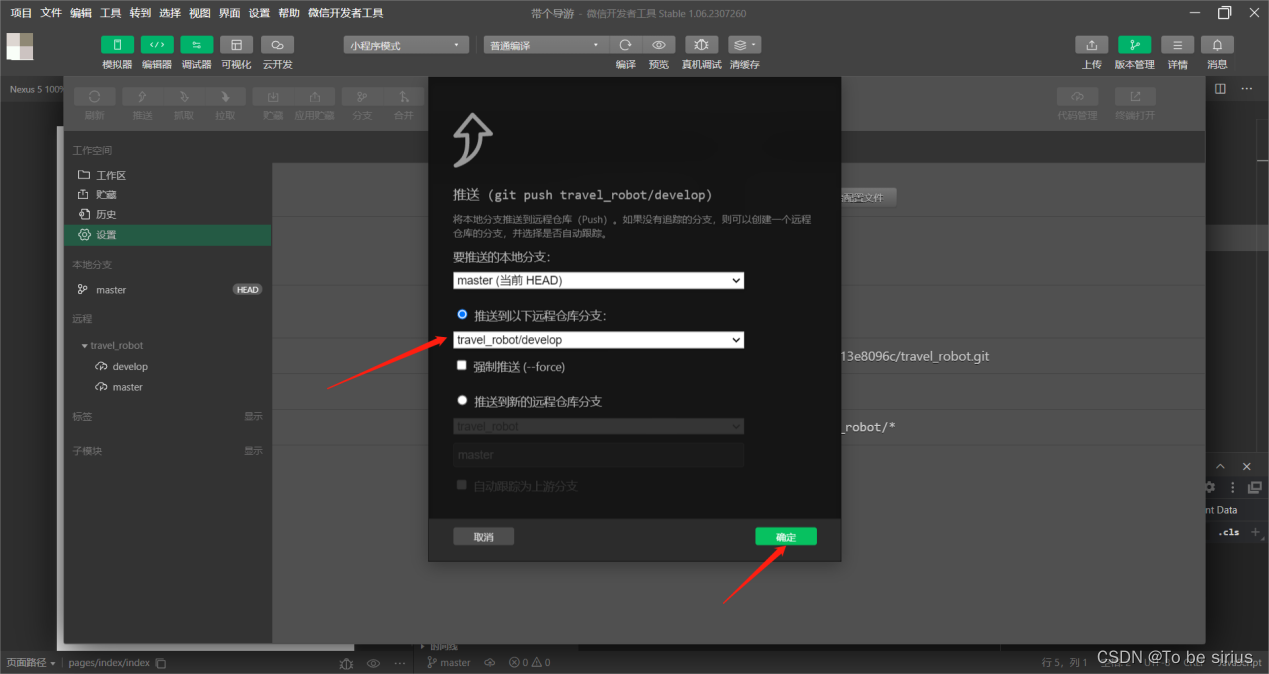Select 历史 in the workspace sidebar
This screenshot has width=1269, height=674.
167,214
